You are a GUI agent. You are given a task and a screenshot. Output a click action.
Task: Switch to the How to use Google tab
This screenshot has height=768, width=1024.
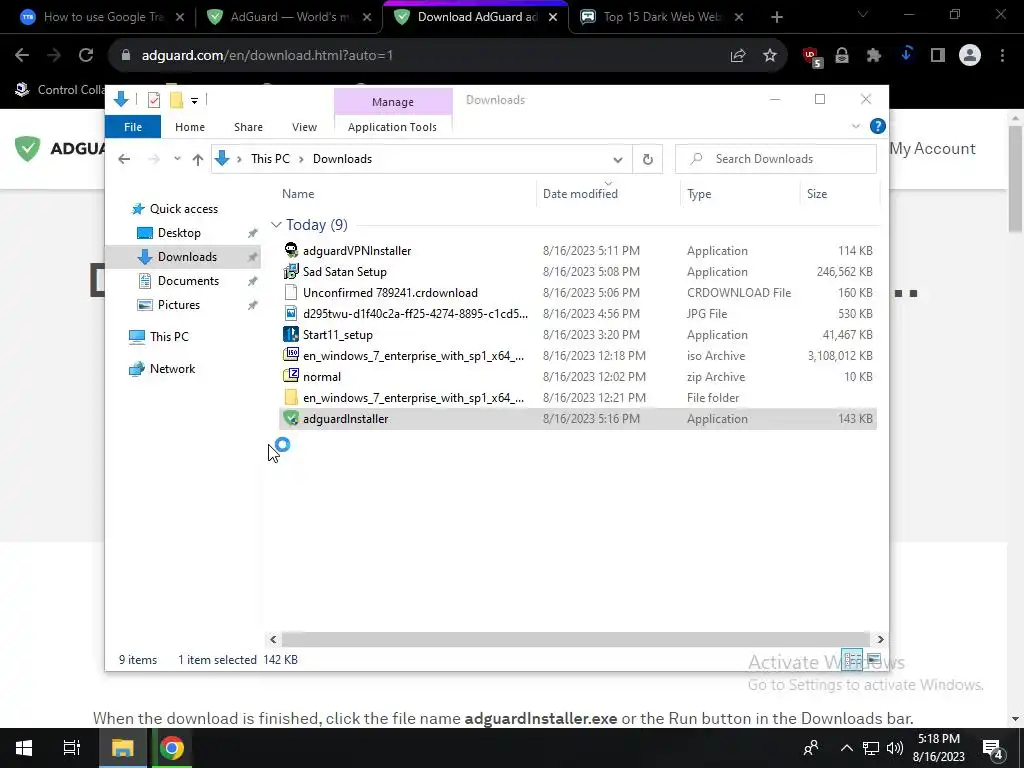click(x=103, y=17)
